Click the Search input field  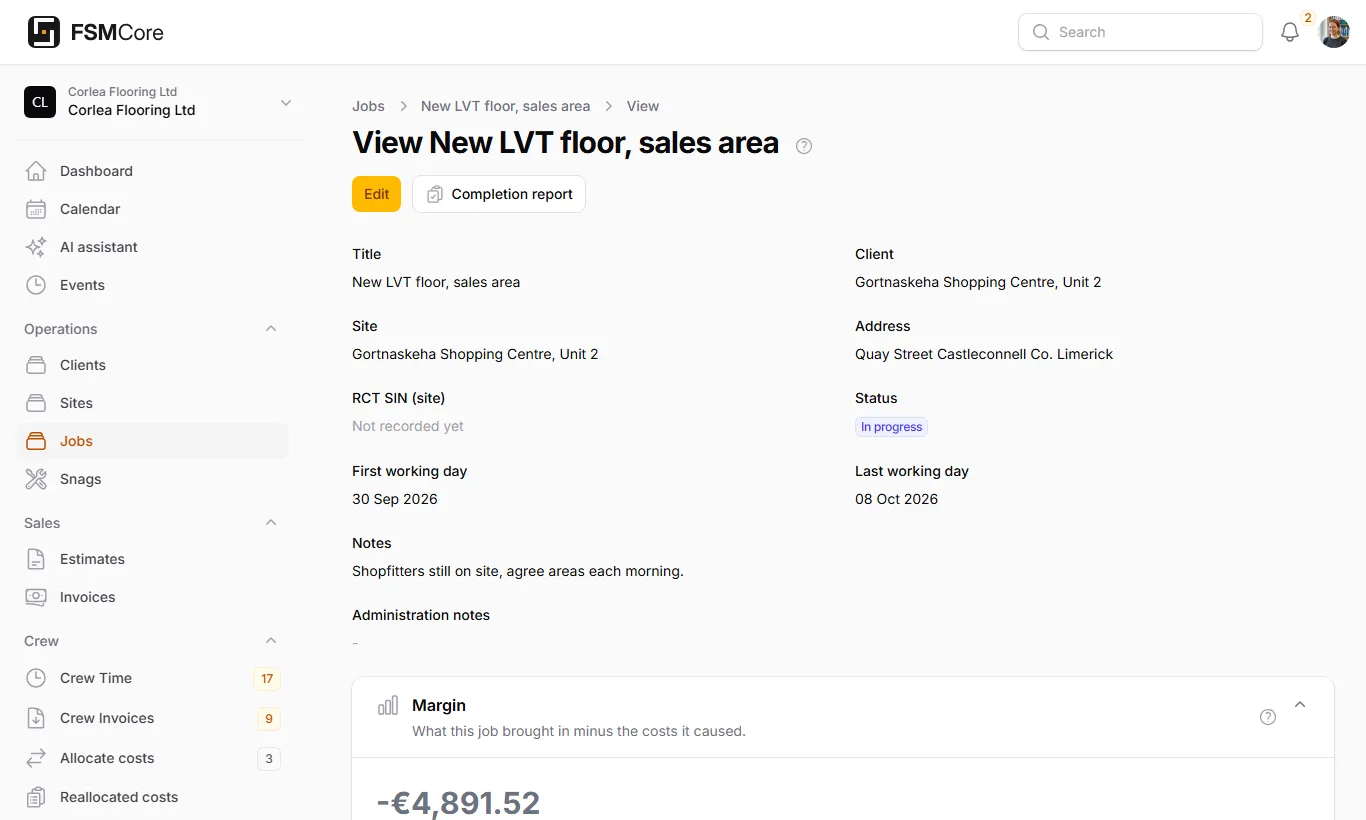coord(1140,32)
